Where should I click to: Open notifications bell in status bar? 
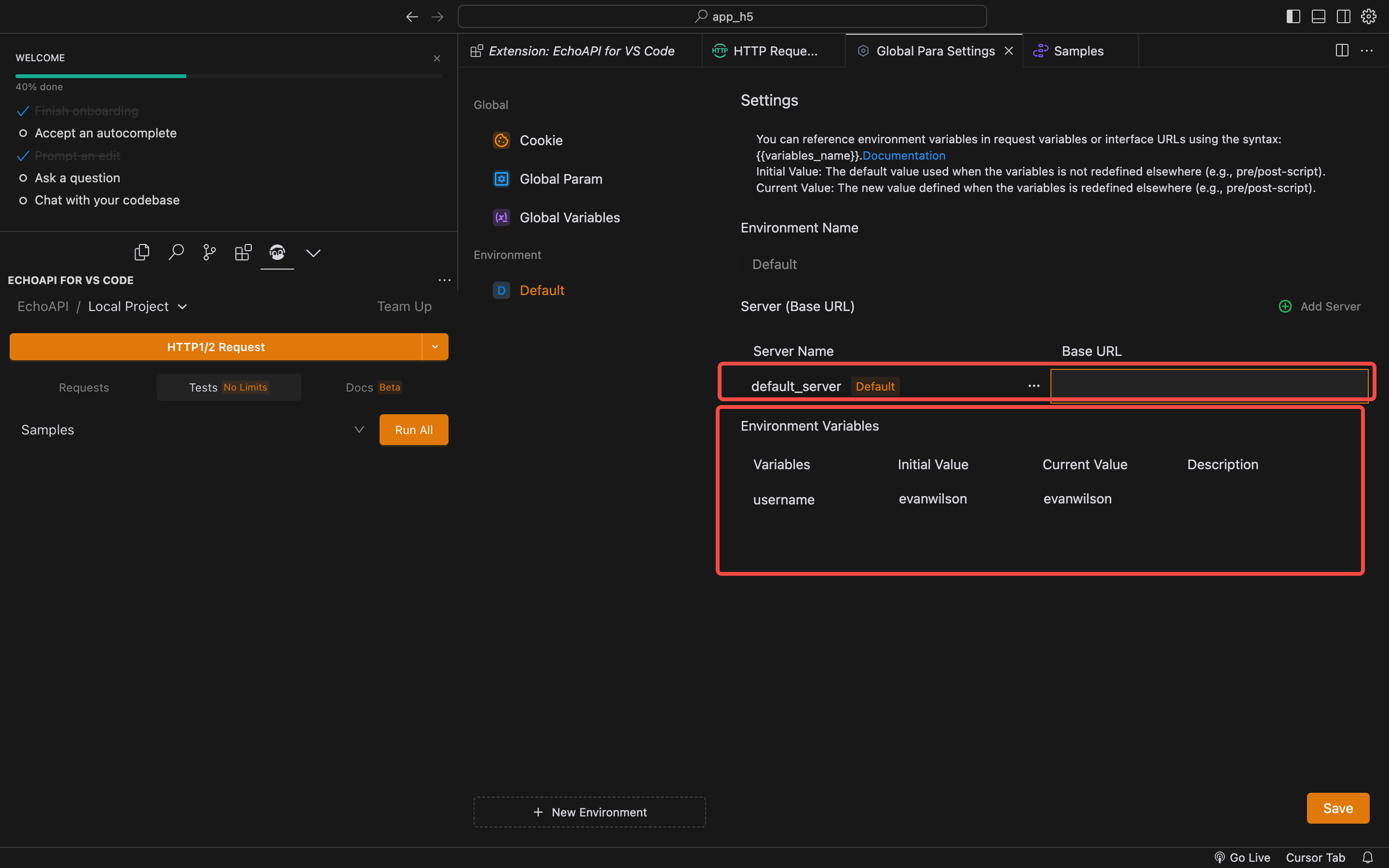[1368, 858]
